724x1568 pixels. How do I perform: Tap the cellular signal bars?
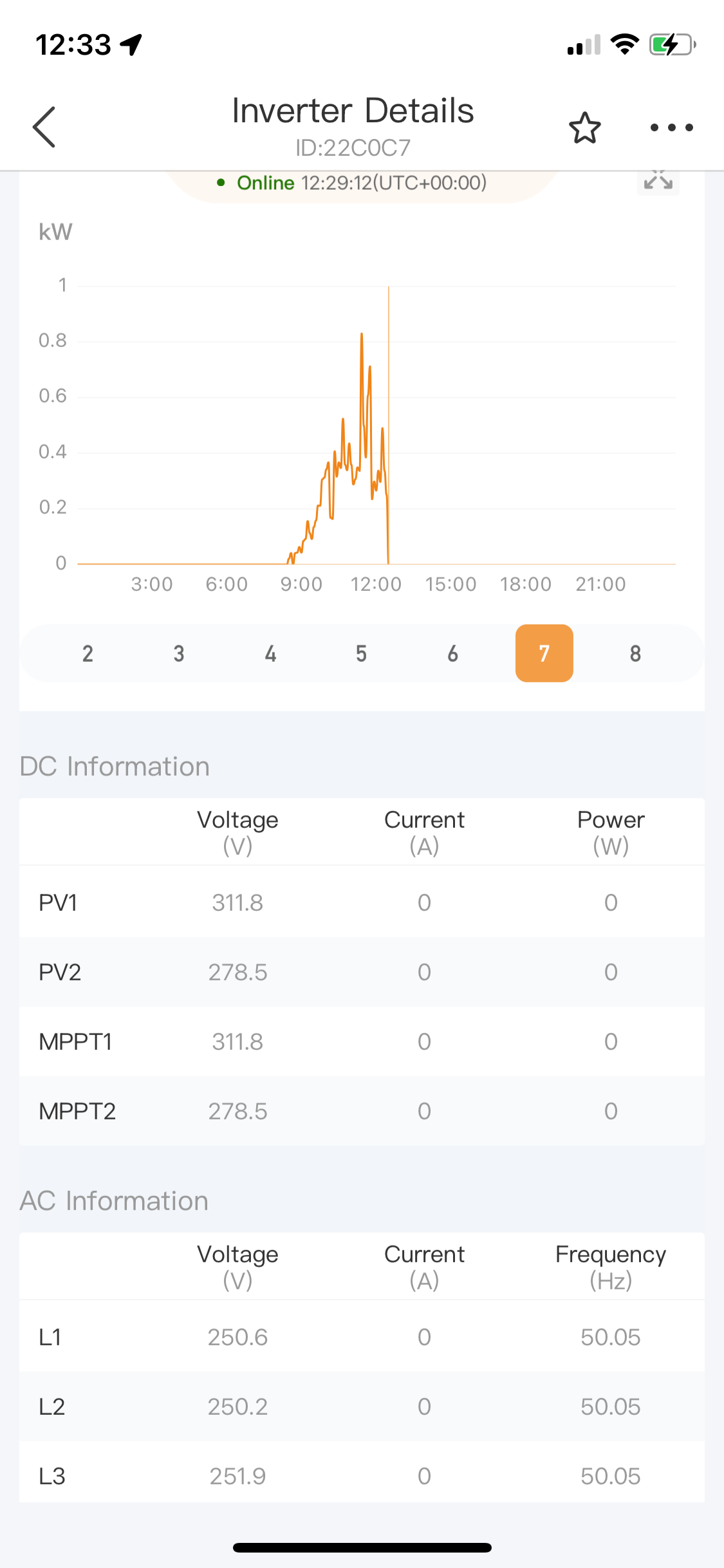click(x=584, y=45)
